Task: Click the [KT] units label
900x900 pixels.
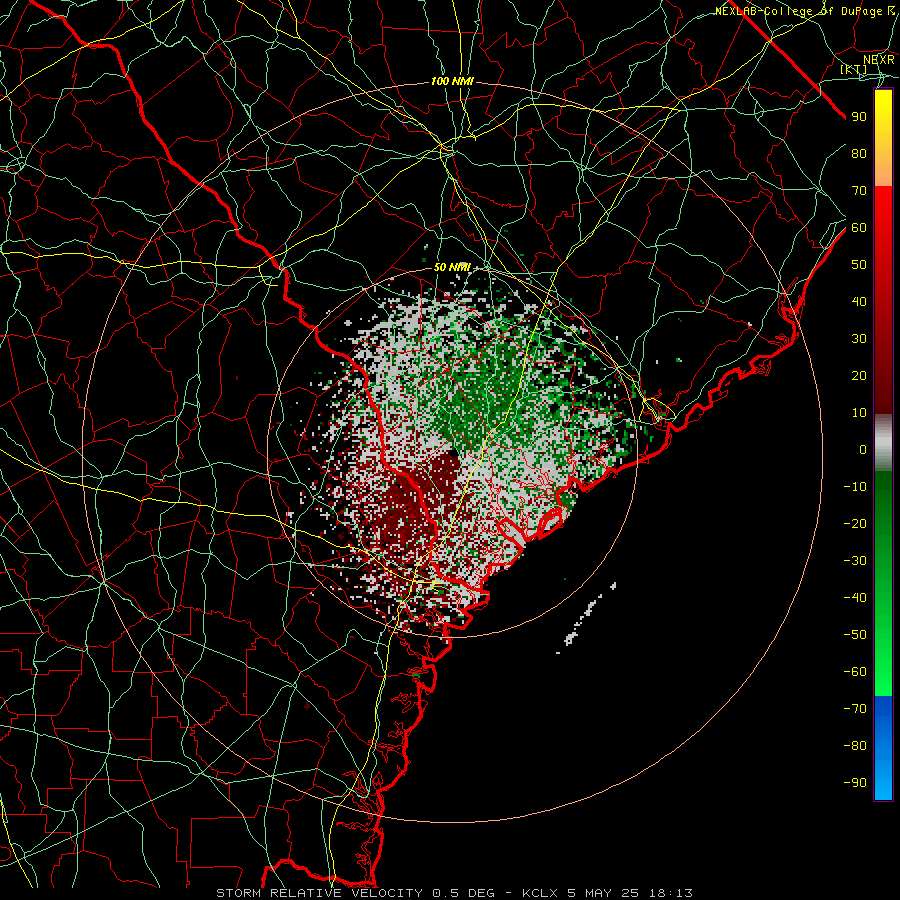Action: click(x=854, y=69)
